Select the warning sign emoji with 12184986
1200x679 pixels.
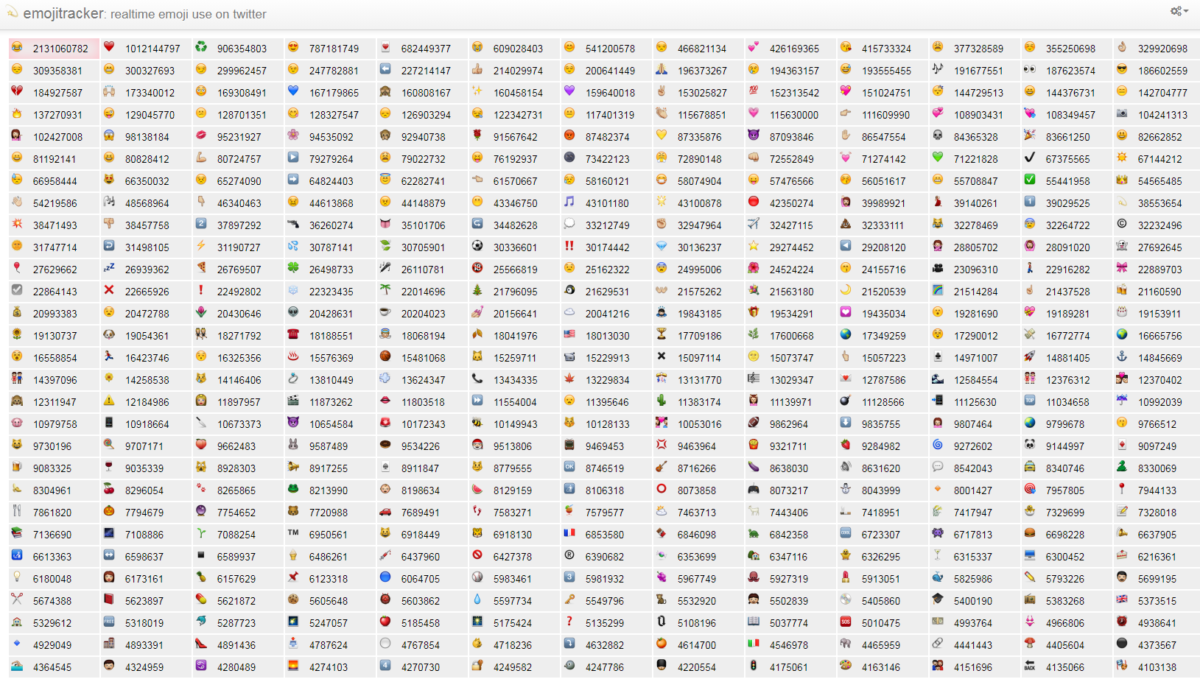click(109, 400)
